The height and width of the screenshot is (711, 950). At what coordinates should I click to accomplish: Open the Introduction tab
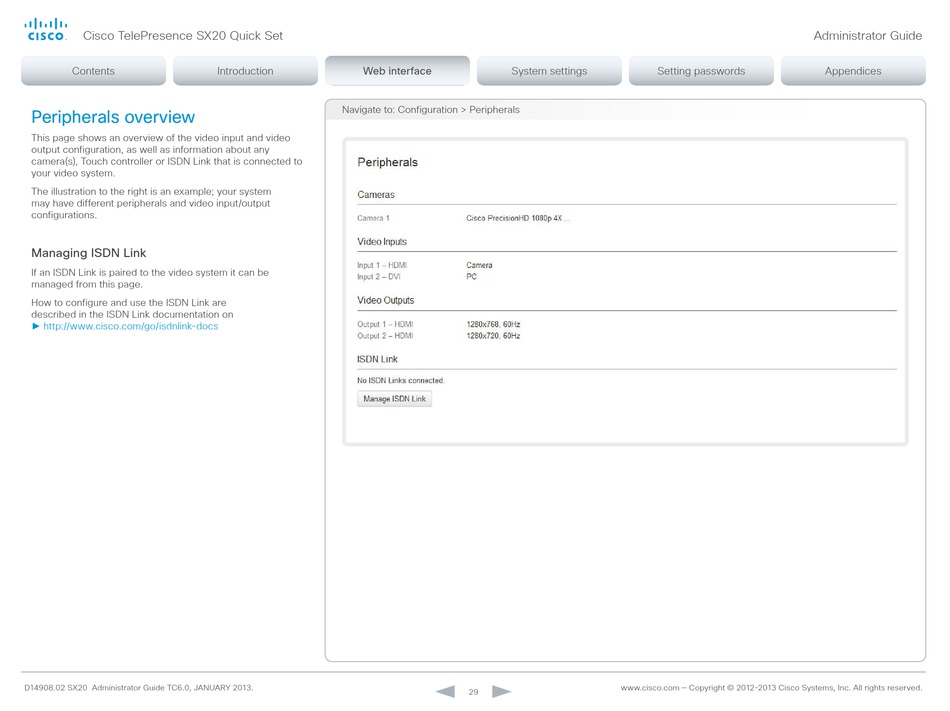click(245, 71)
